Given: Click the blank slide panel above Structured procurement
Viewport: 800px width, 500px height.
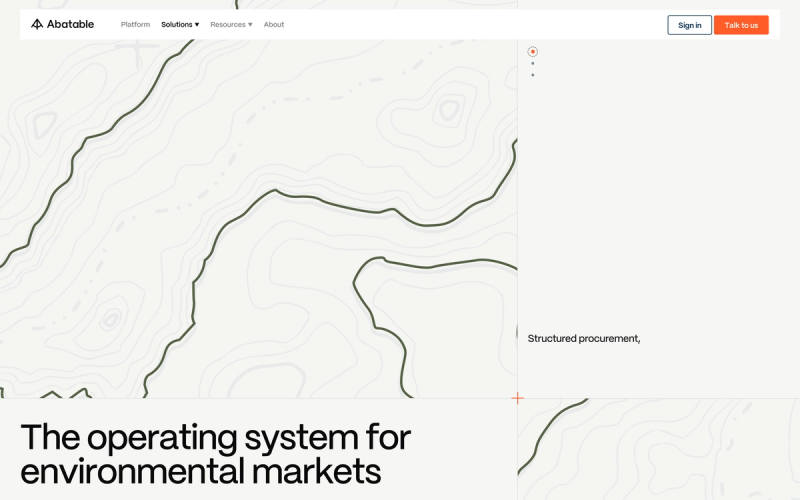Looking at the screenshot, I should pos(659,194).
